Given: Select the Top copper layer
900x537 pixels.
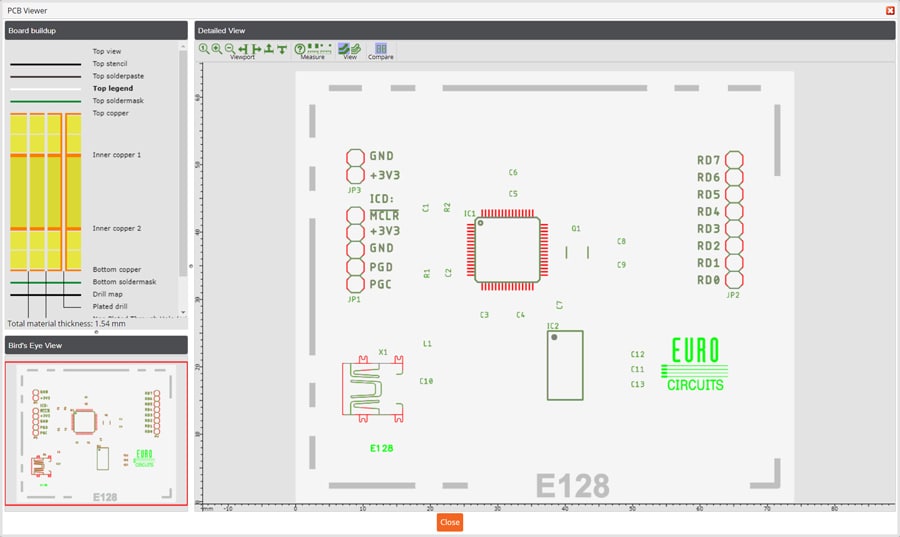Looking at the screenshot, I should click(110, 113).
